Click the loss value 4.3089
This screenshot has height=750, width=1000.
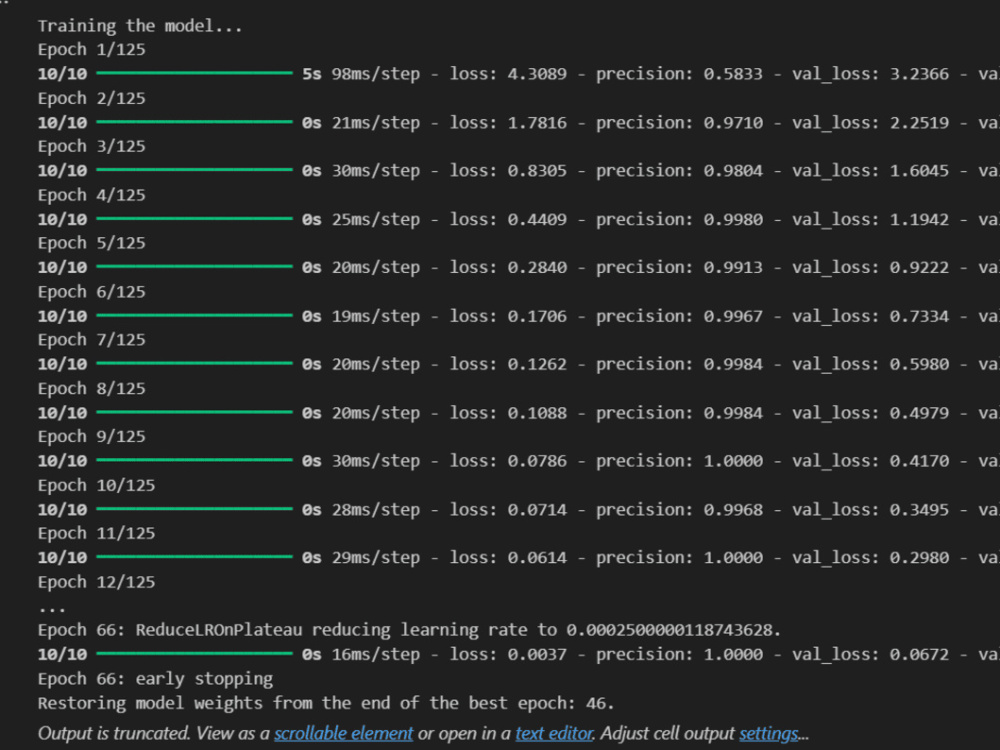[537, 74]
